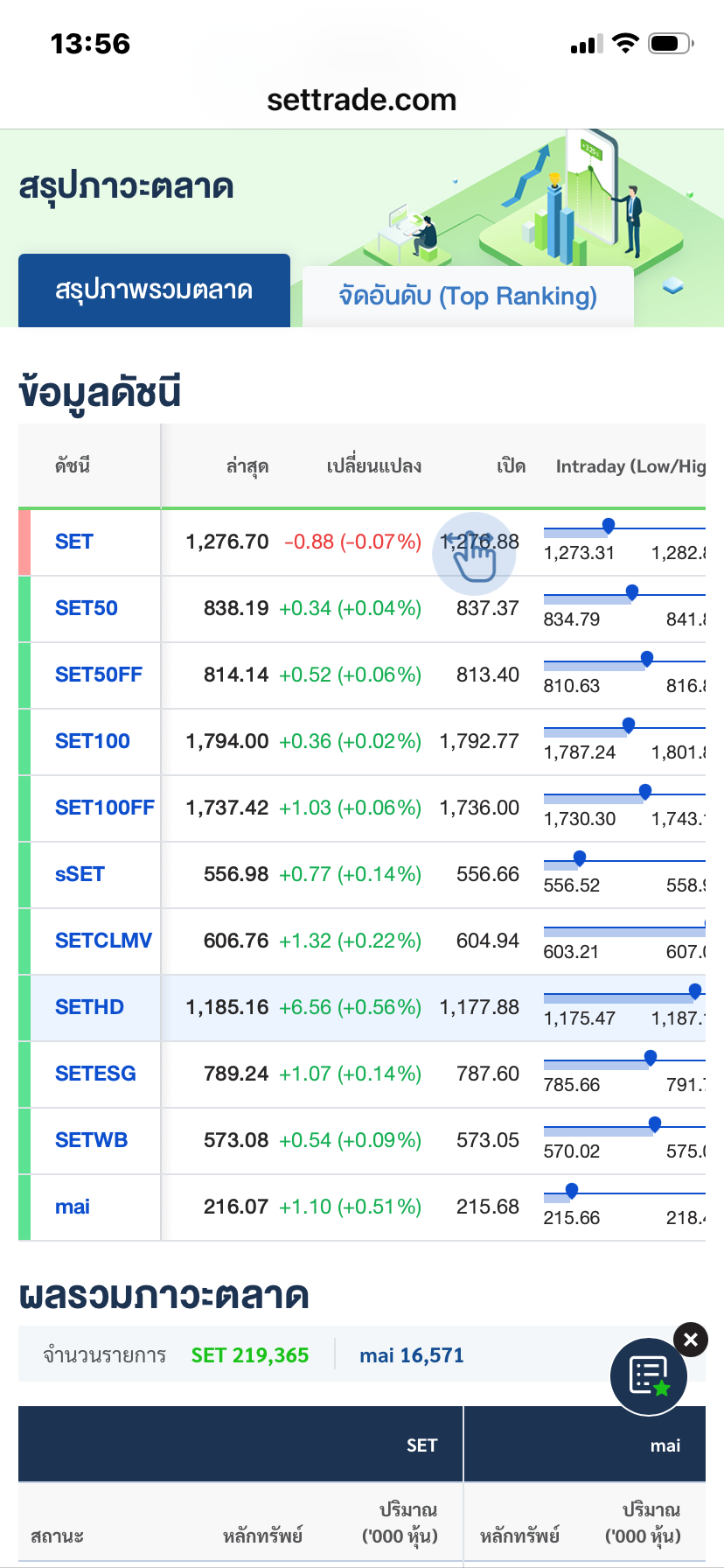Tap the floating watchlist icon with star
Image resolution: width=724 pixels, height=1568 pixels.
tap(648, 1376)
